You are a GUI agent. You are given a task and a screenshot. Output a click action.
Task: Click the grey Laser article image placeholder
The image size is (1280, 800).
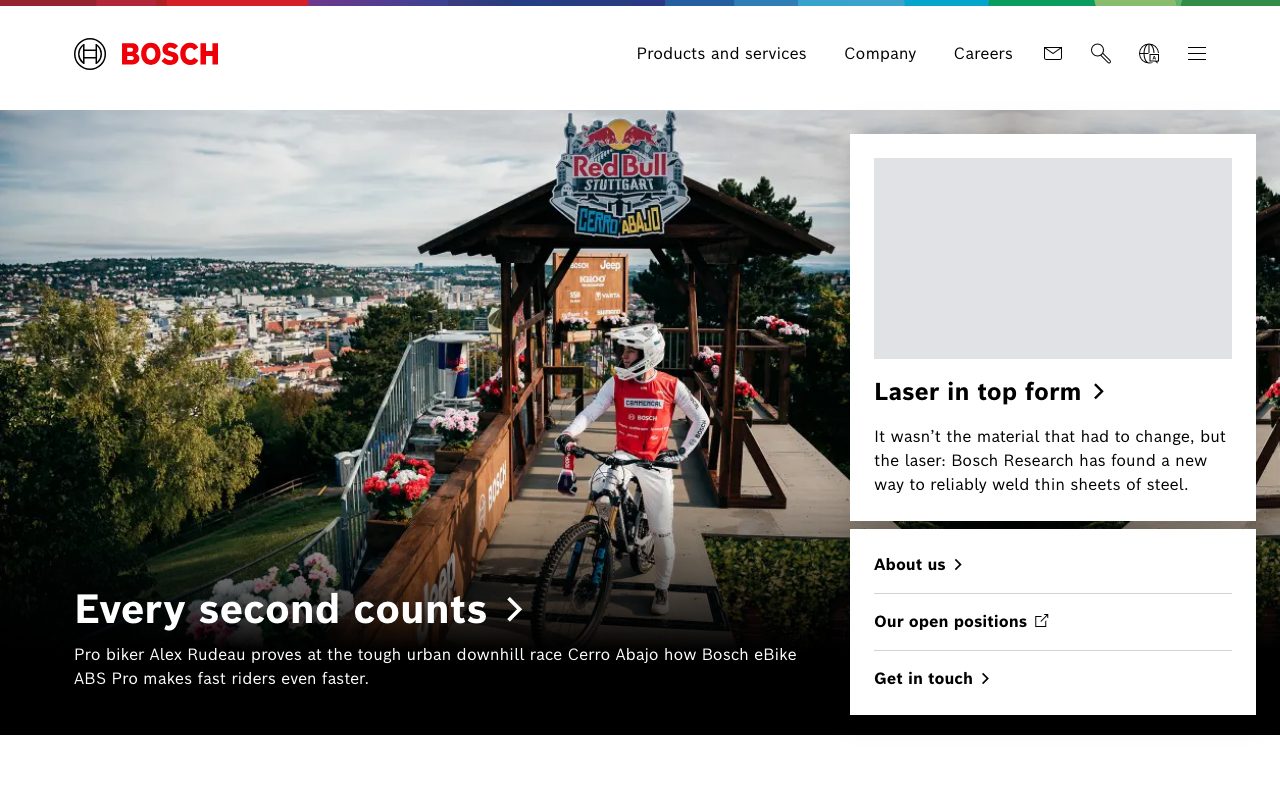click(1053, 258)
